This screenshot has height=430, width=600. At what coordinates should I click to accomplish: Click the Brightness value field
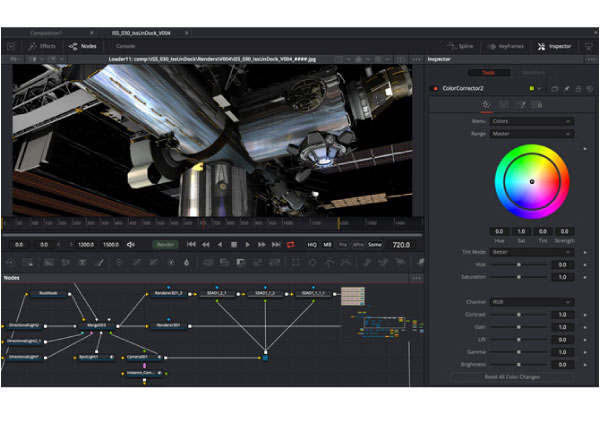pyautogui.click(x=562, y=365)
